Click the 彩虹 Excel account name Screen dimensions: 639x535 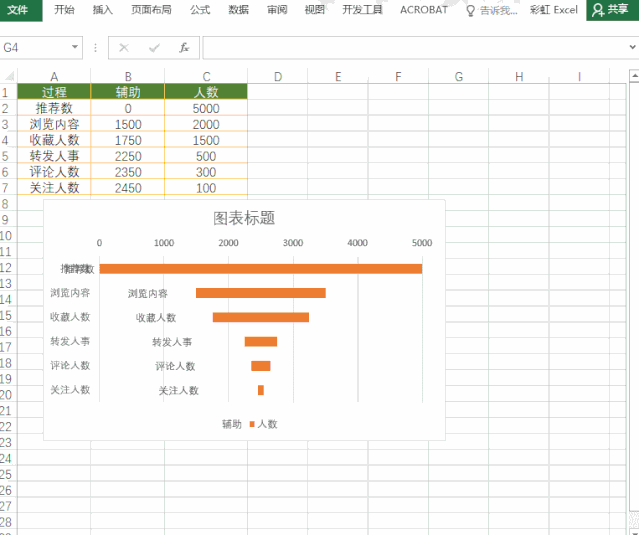click(x=554, y=10)
